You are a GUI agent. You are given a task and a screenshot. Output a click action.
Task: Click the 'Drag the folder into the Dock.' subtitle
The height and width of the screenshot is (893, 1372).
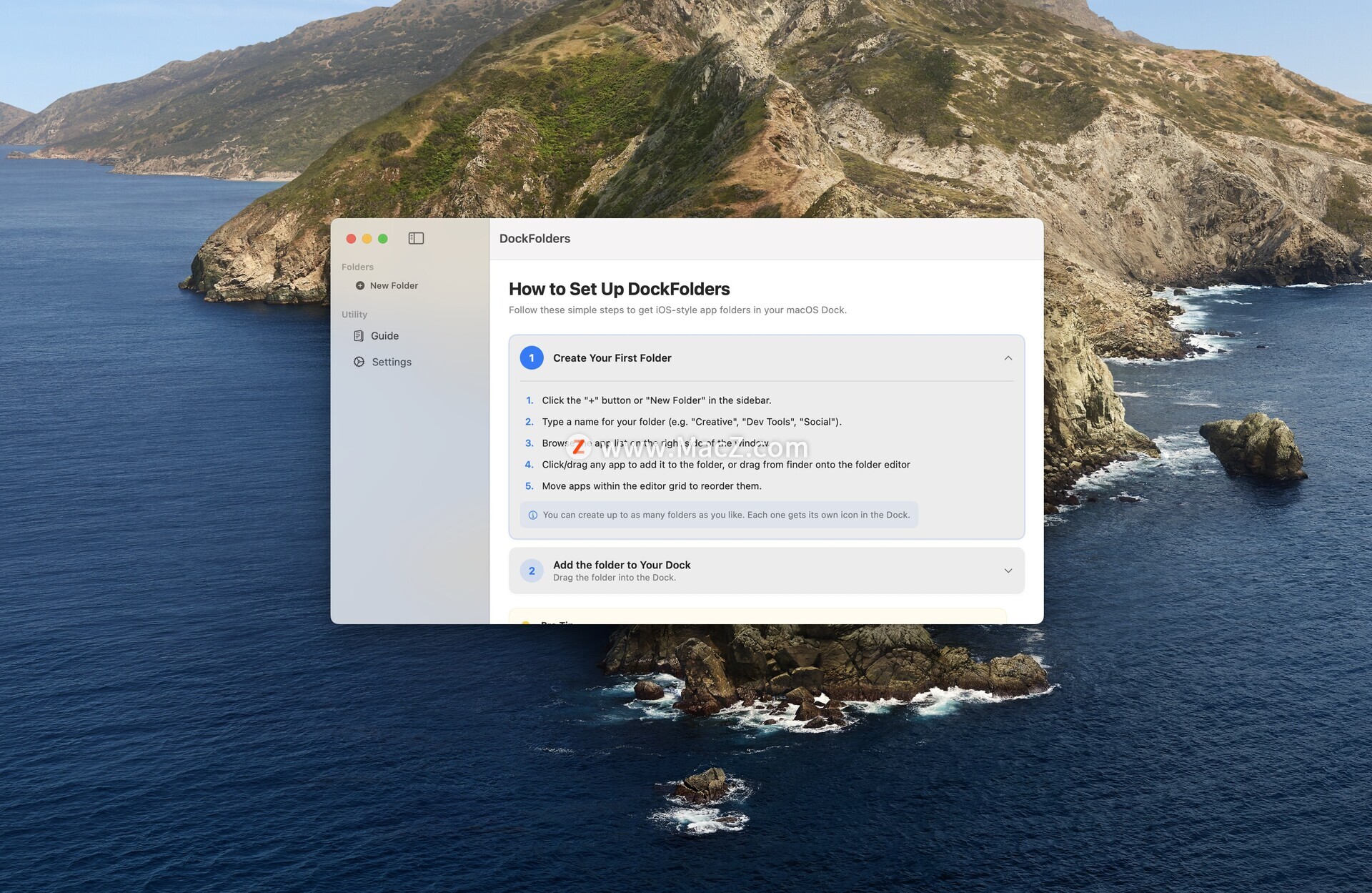pos(615,578)
